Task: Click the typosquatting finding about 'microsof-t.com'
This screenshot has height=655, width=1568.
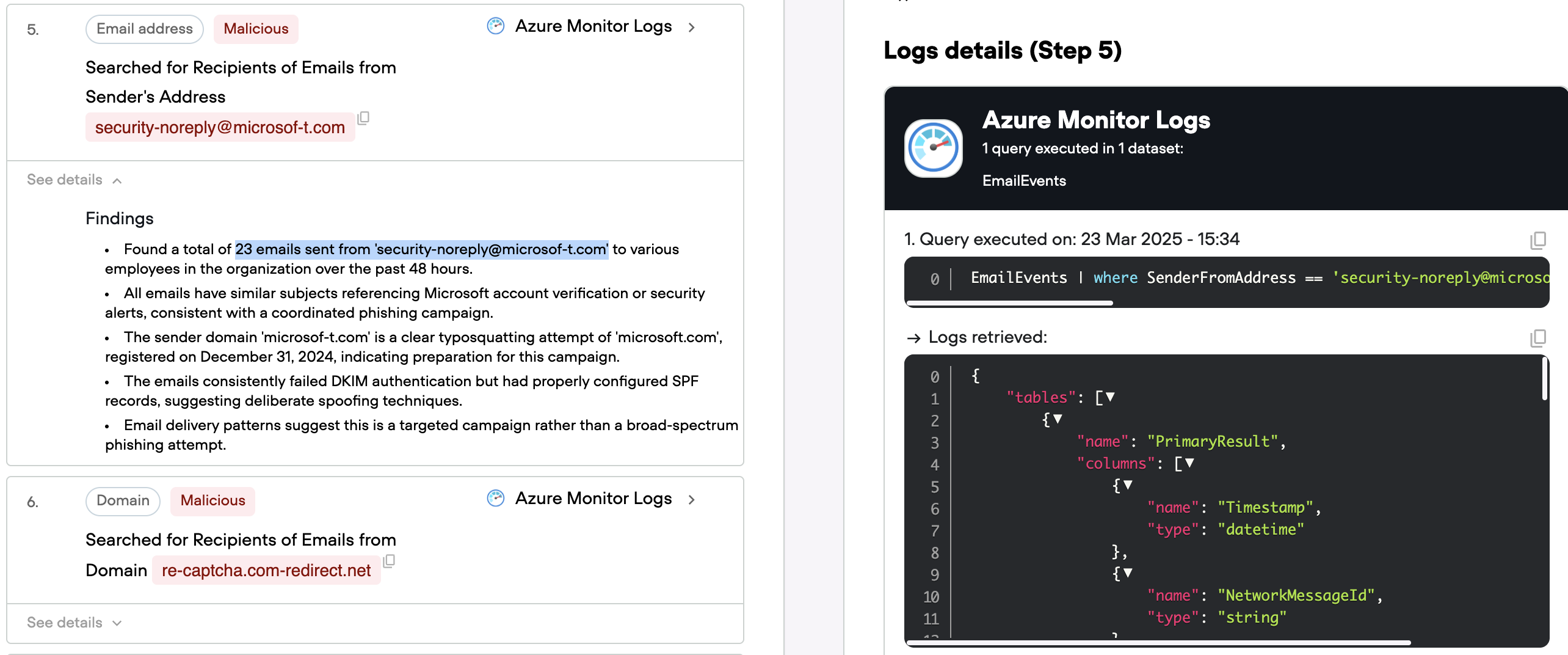Action: (414, 347)
